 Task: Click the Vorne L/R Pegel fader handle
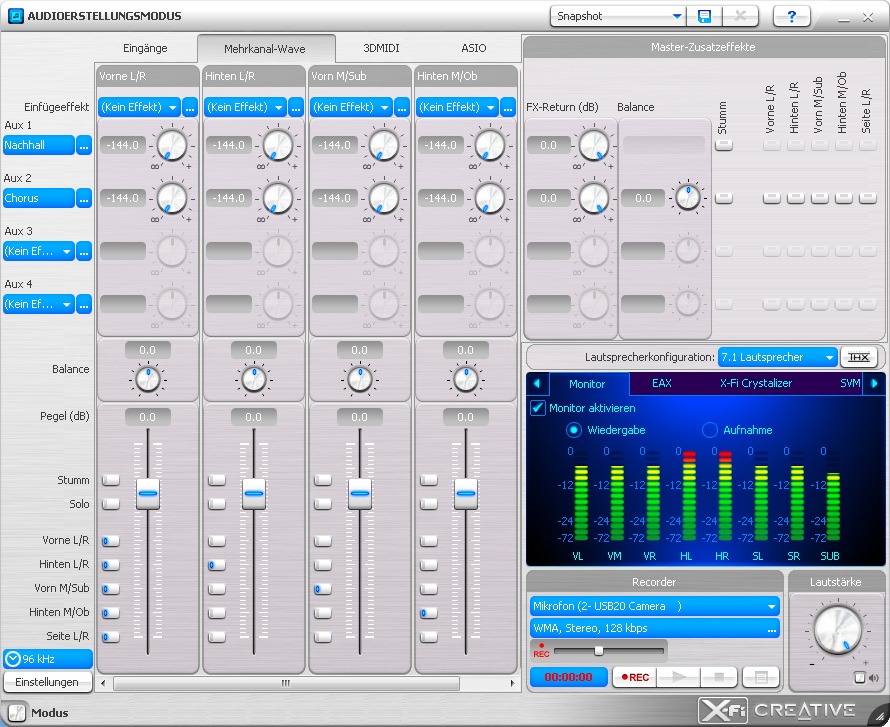click(x=148, y=493)
